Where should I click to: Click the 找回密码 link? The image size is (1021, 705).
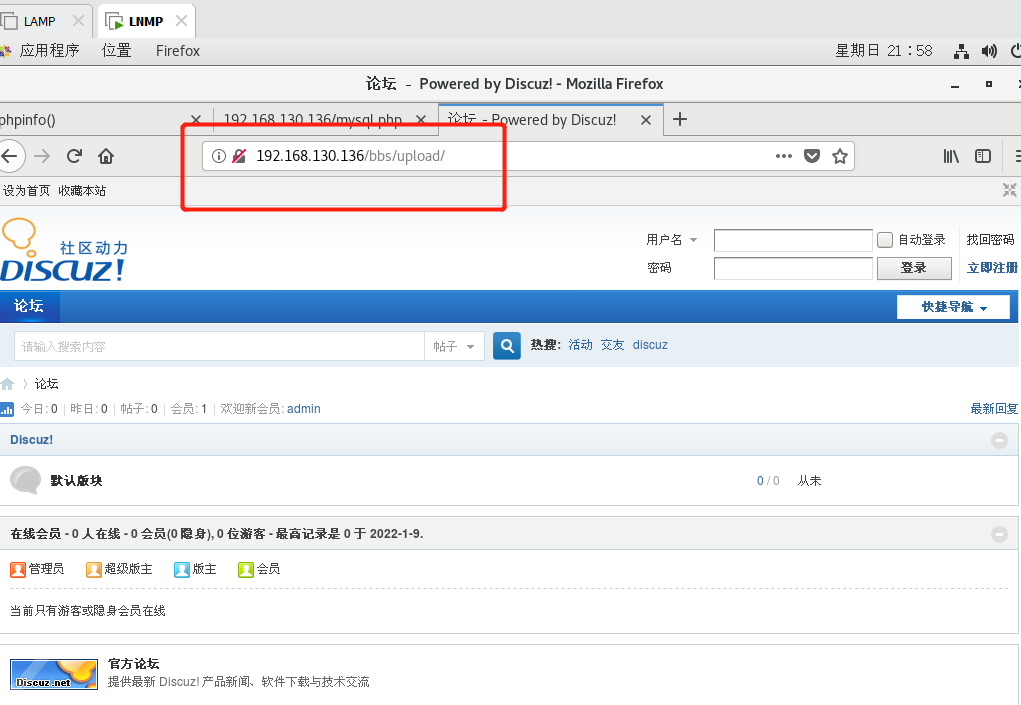(990, 240)
